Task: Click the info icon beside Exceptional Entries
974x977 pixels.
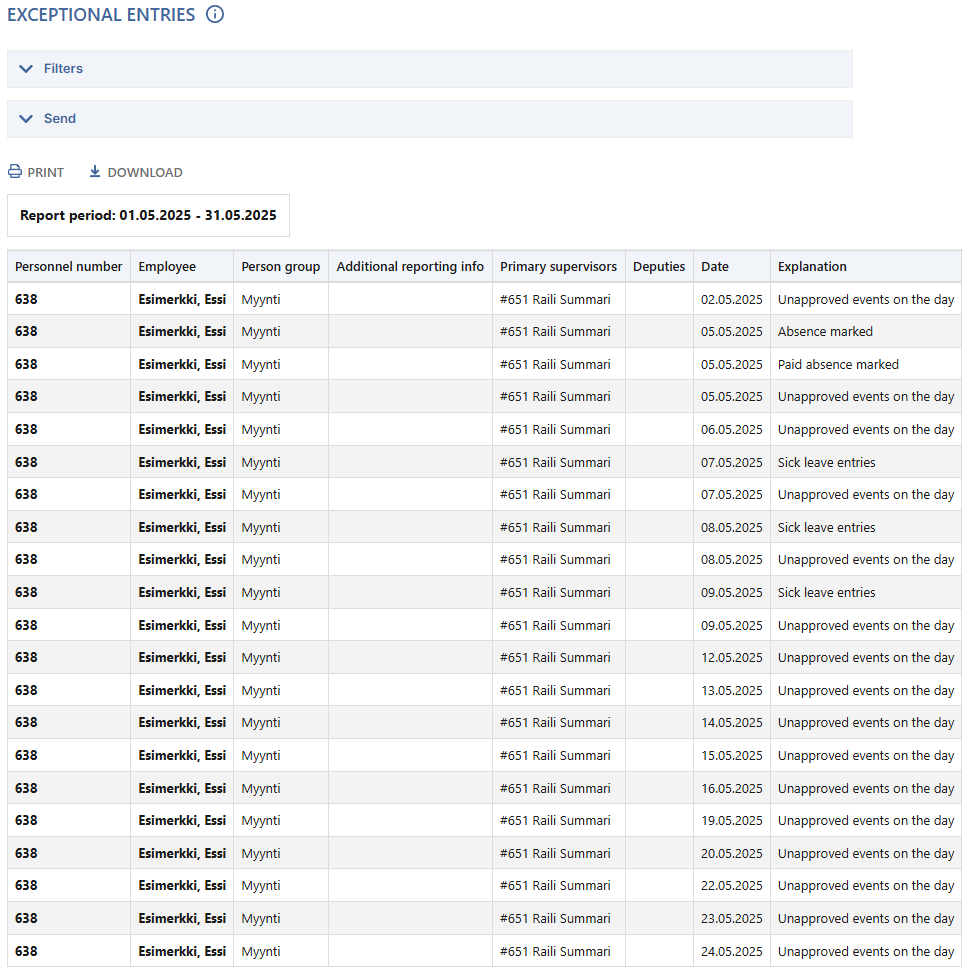Action: 215,14
